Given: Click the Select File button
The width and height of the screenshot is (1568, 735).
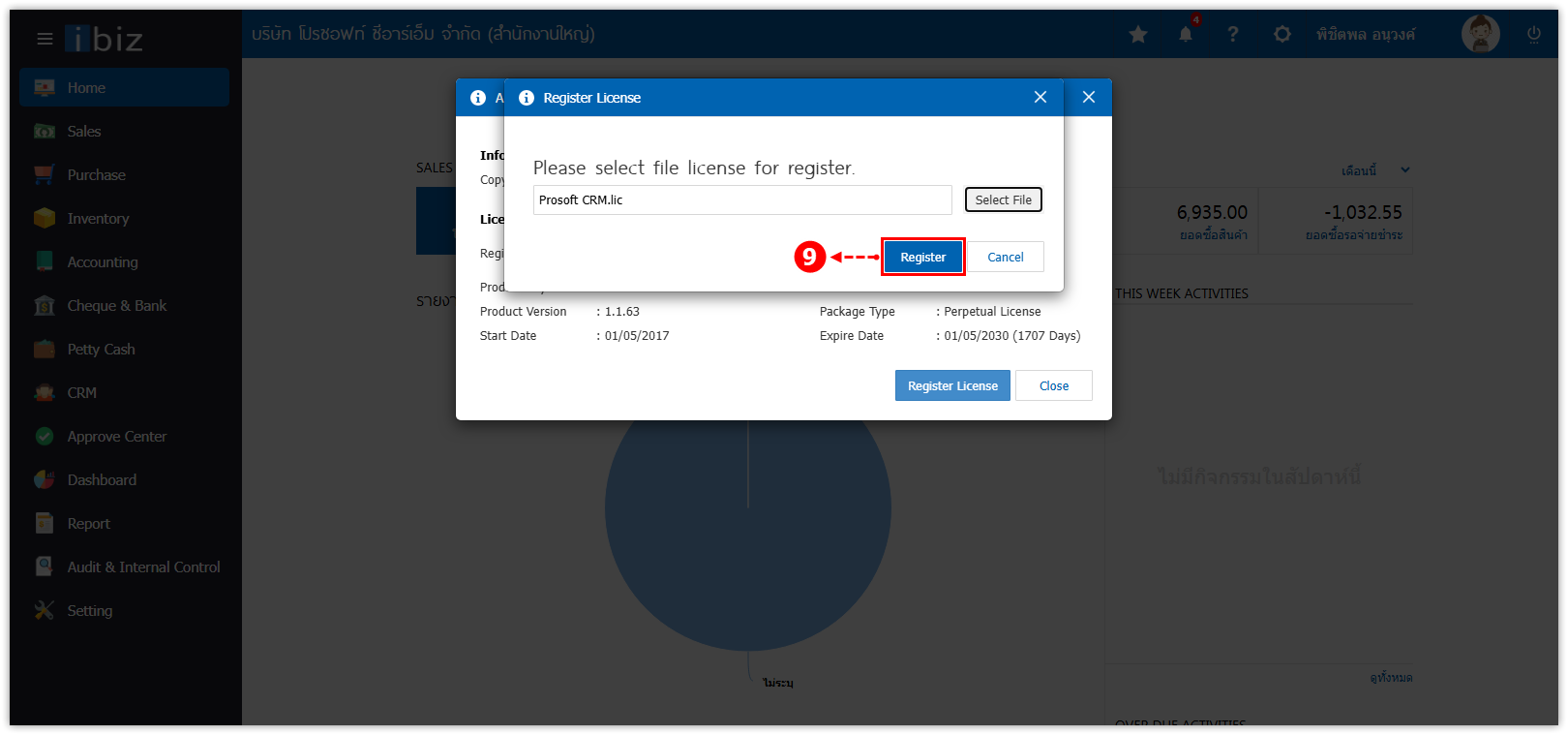Looking at the screenshot, I should click(1004, 199).
